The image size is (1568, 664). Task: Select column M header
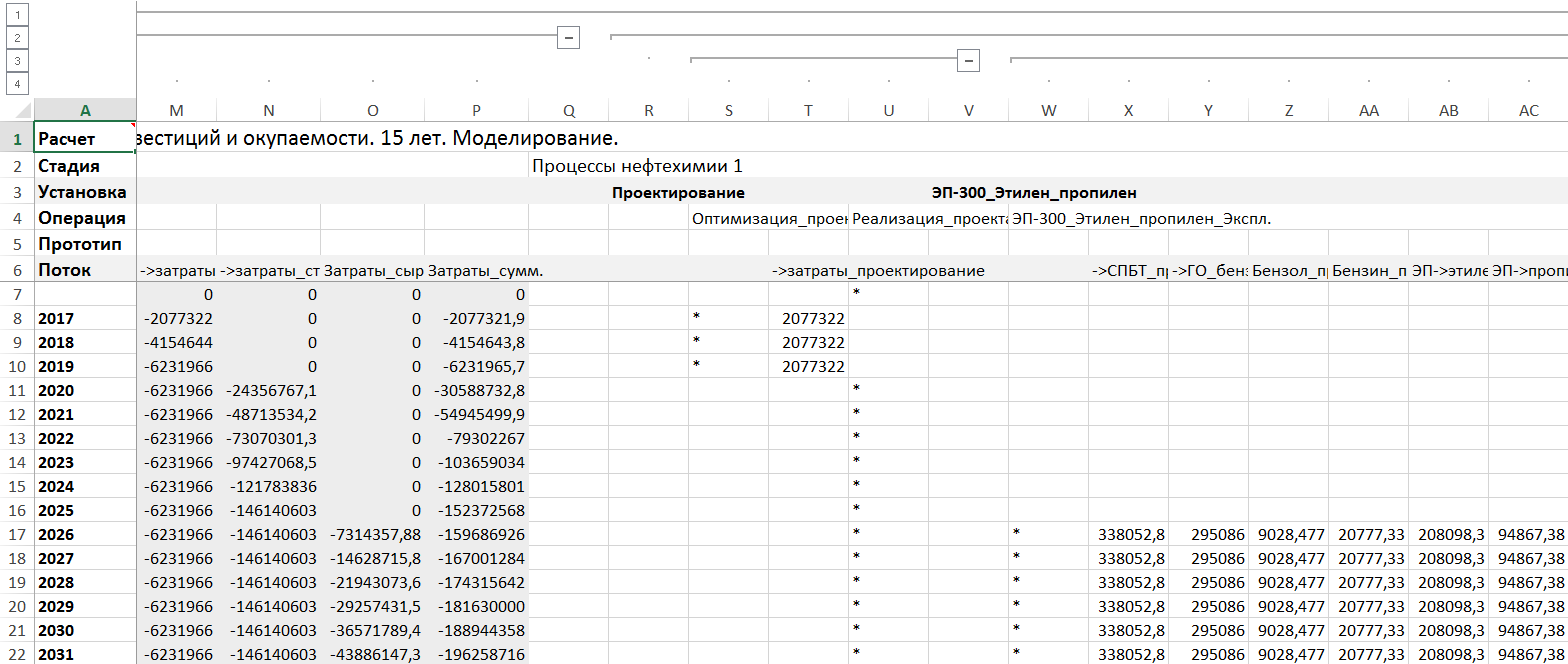(176, 110)
